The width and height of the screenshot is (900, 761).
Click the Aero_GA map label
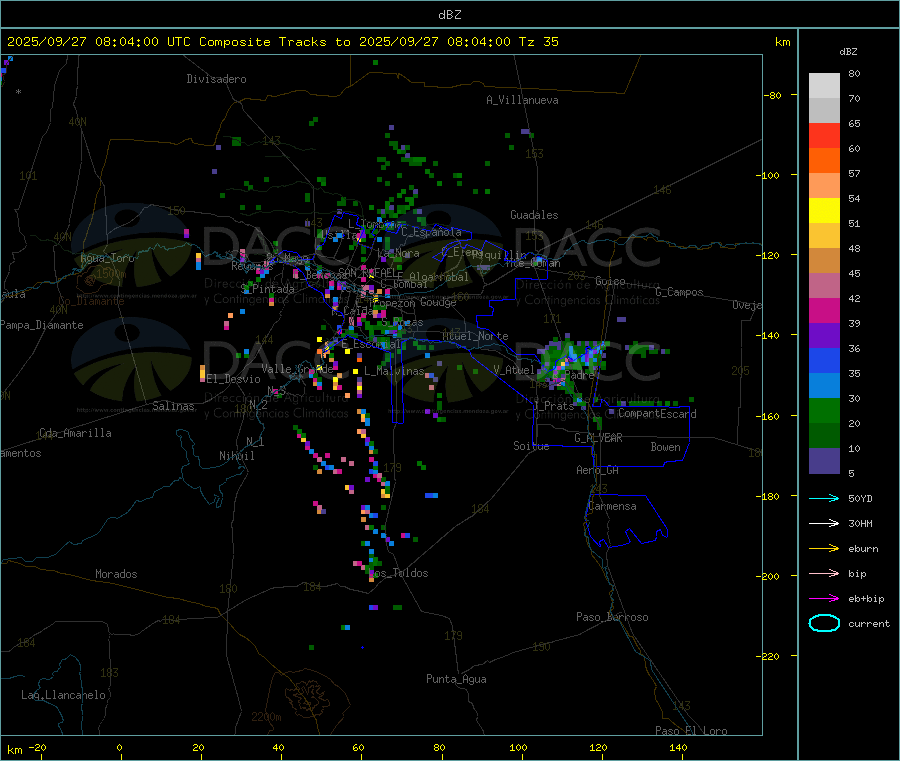pos(598,470)
